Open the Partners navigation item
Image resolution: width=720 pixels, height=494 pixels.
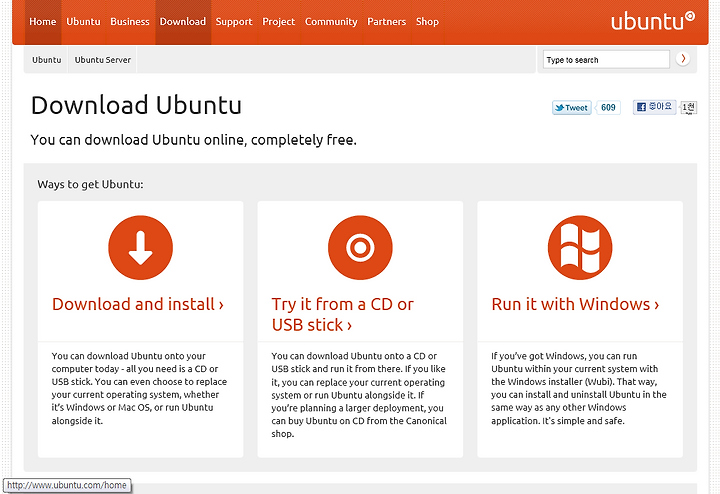387,22
